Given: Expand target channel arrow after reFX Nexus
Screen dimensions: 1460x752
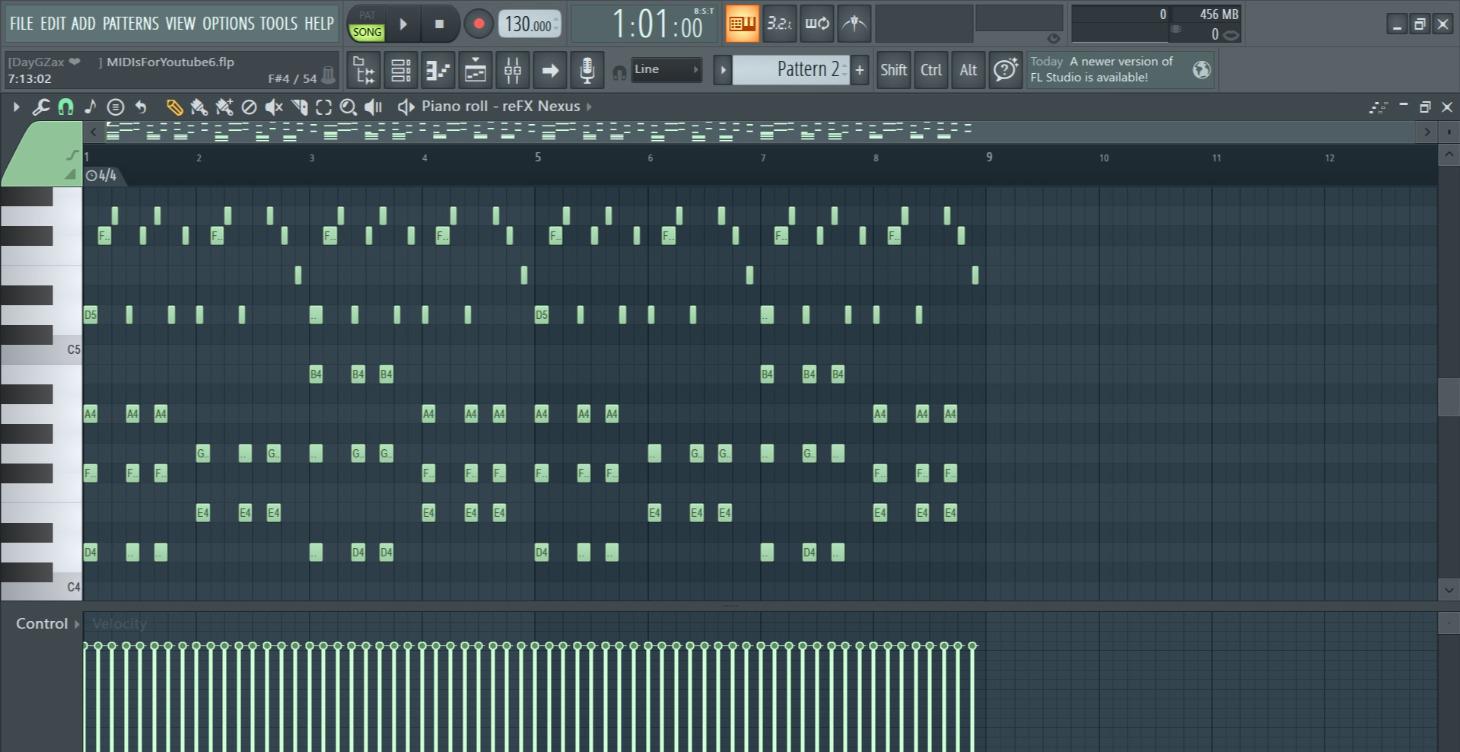Looking at the screenshot, I should click(x=589, y=107).
